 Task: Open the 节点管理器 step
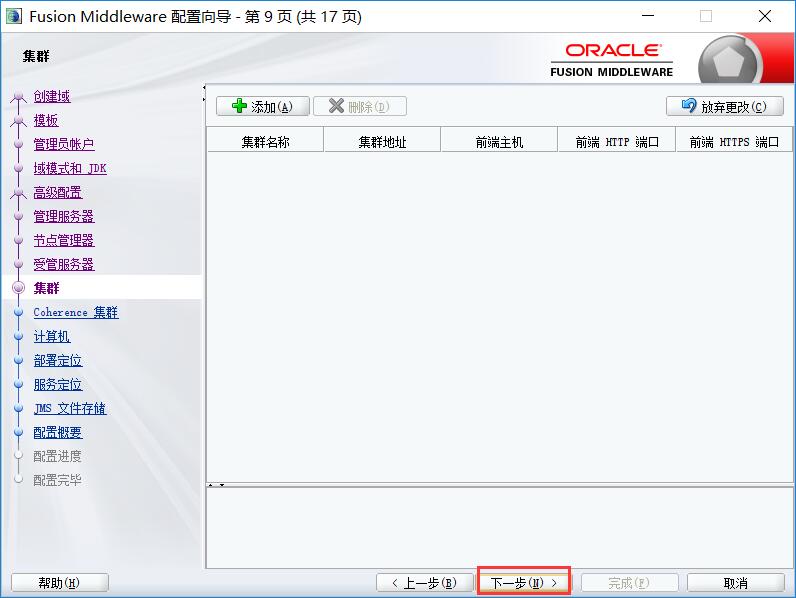(64, 240)
